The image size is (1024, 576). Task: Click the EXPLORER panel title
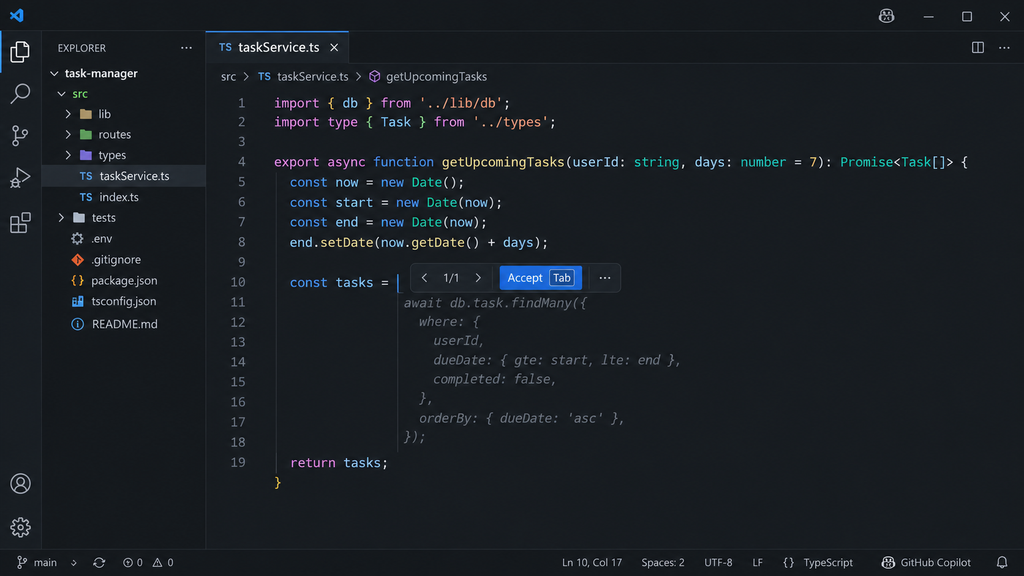pyautogui.click(x=82, y=48)
